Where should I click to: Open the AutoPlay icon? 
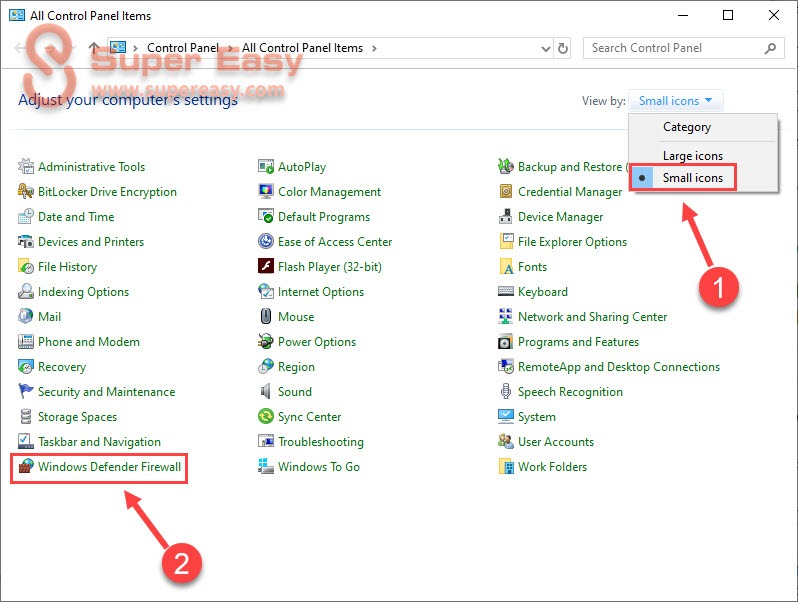pyautogui.click(x=266, y=166)
